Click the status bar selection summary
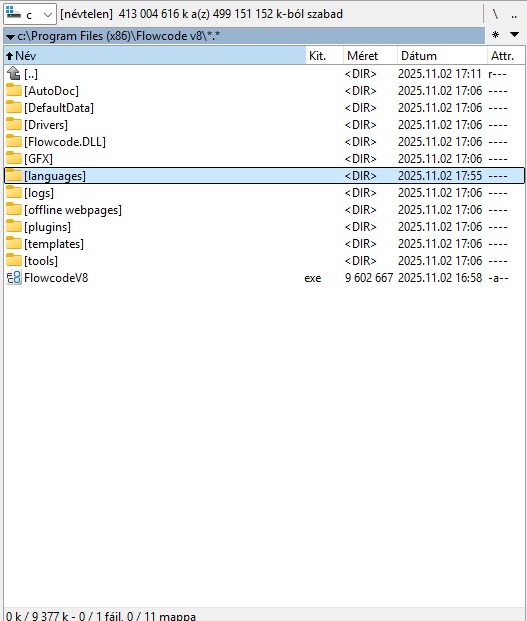 (101, 616)
